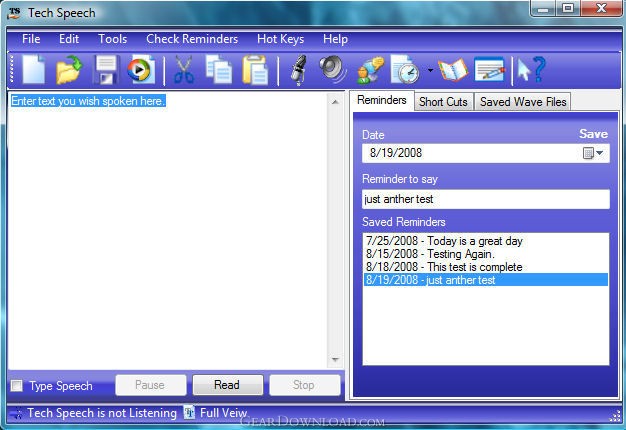Click the Paste clipboard icon
This screenshot has height=430, width=626.
(x=255, y=70)
